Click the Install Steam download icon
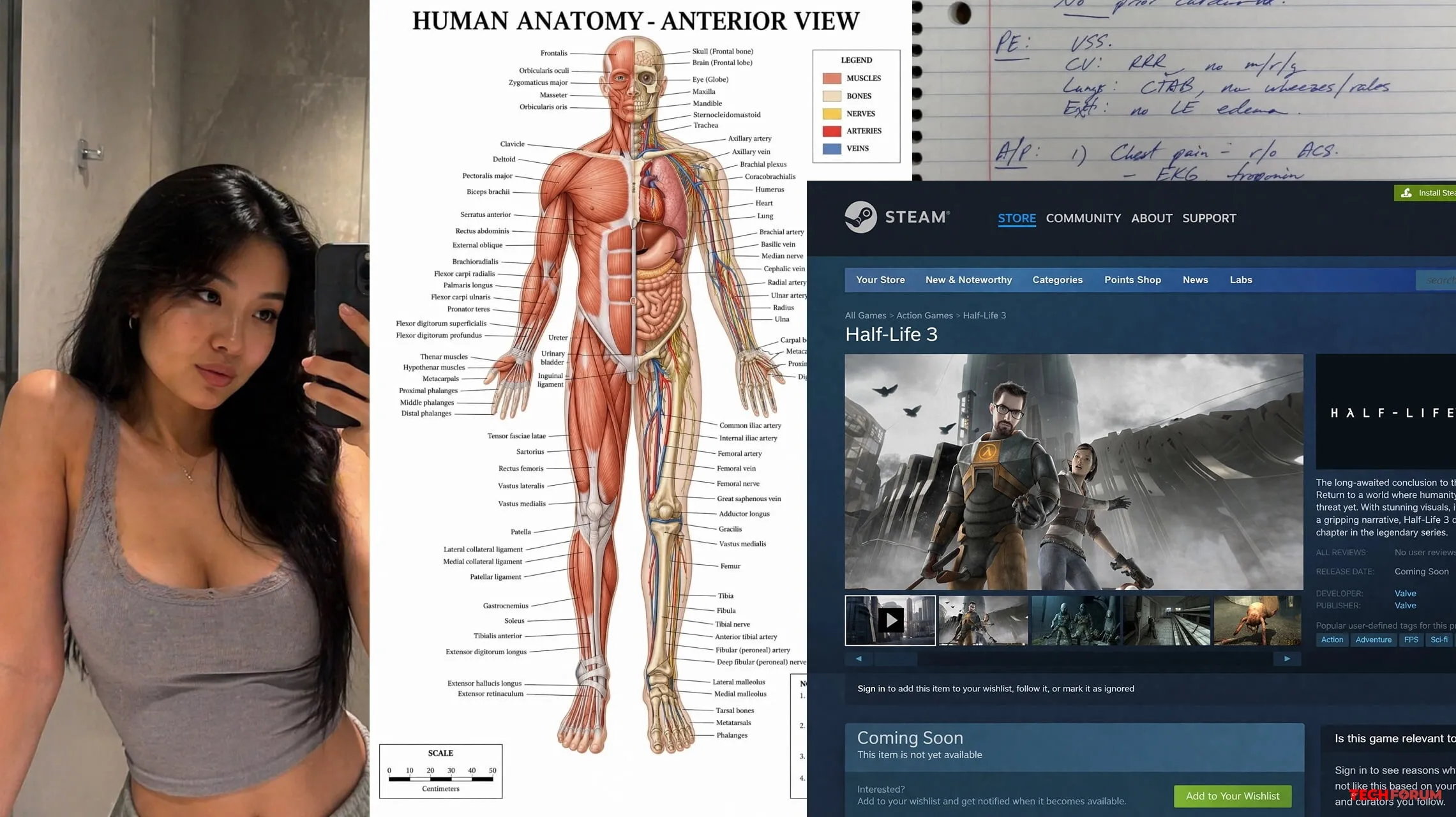The width and height of the screenshot is (1456, 817). click(x=1406, y=193)
